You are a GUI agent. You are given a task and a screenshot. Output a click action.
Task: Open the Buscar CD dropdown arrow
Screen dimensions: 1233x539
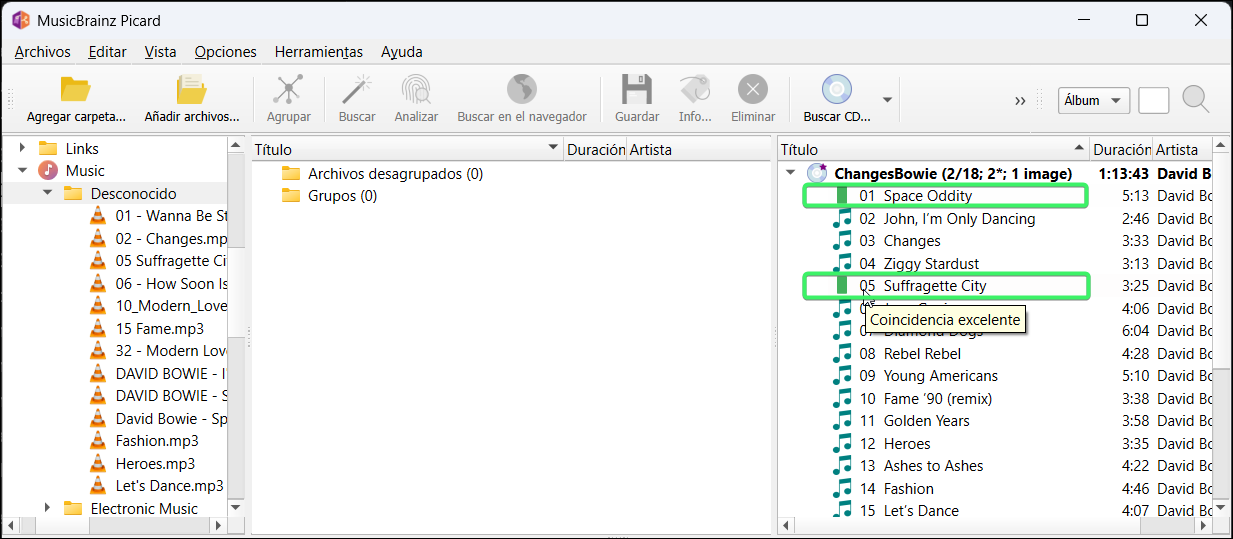click(x=887, y=99)
